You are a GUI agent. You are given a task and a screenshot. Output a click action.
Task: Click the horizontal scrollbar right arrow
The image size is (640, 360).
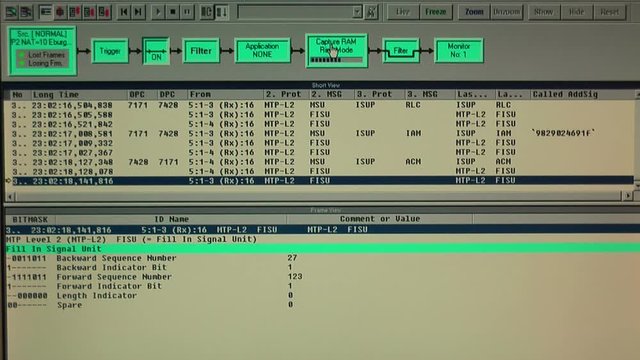click(x=628, y=196)
